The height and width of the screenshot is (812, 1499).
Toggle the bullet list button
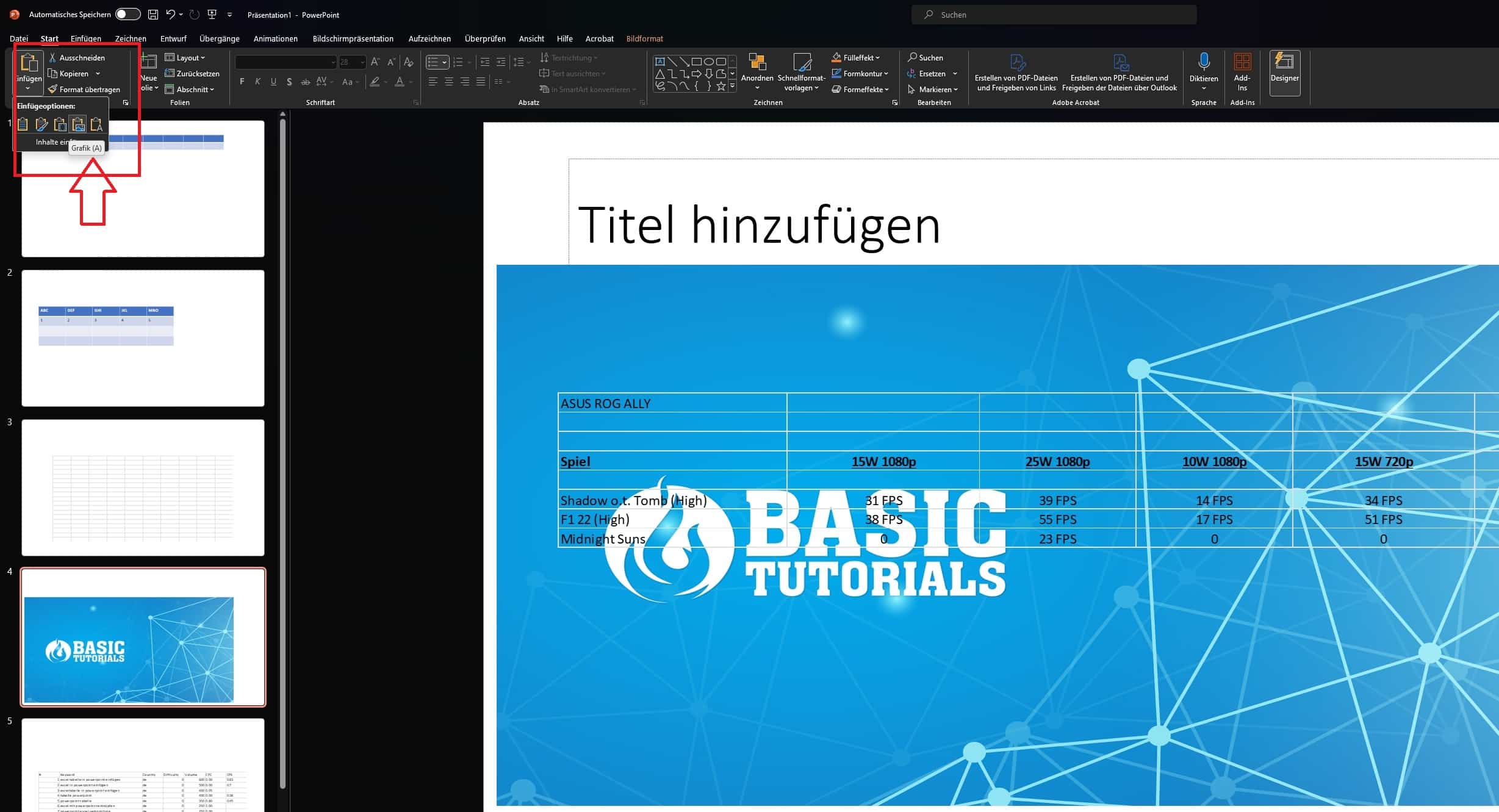(433, 62)
